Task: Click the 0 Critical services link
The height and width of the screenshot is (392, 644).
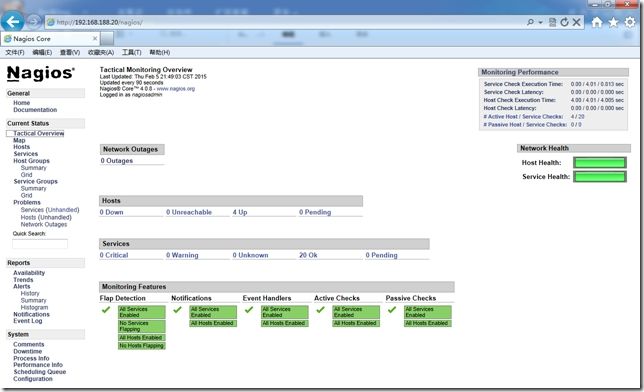Action: click(114, 255)
